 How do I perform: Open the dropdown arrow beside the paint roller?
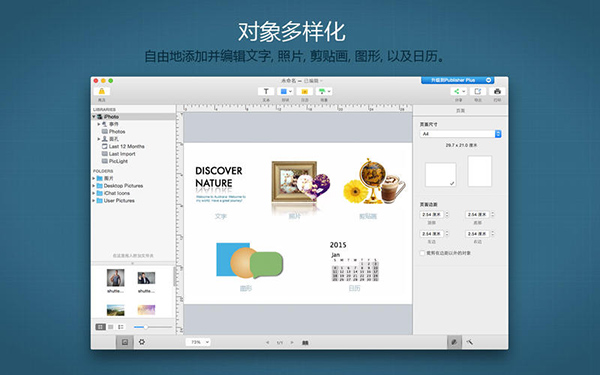329,91
